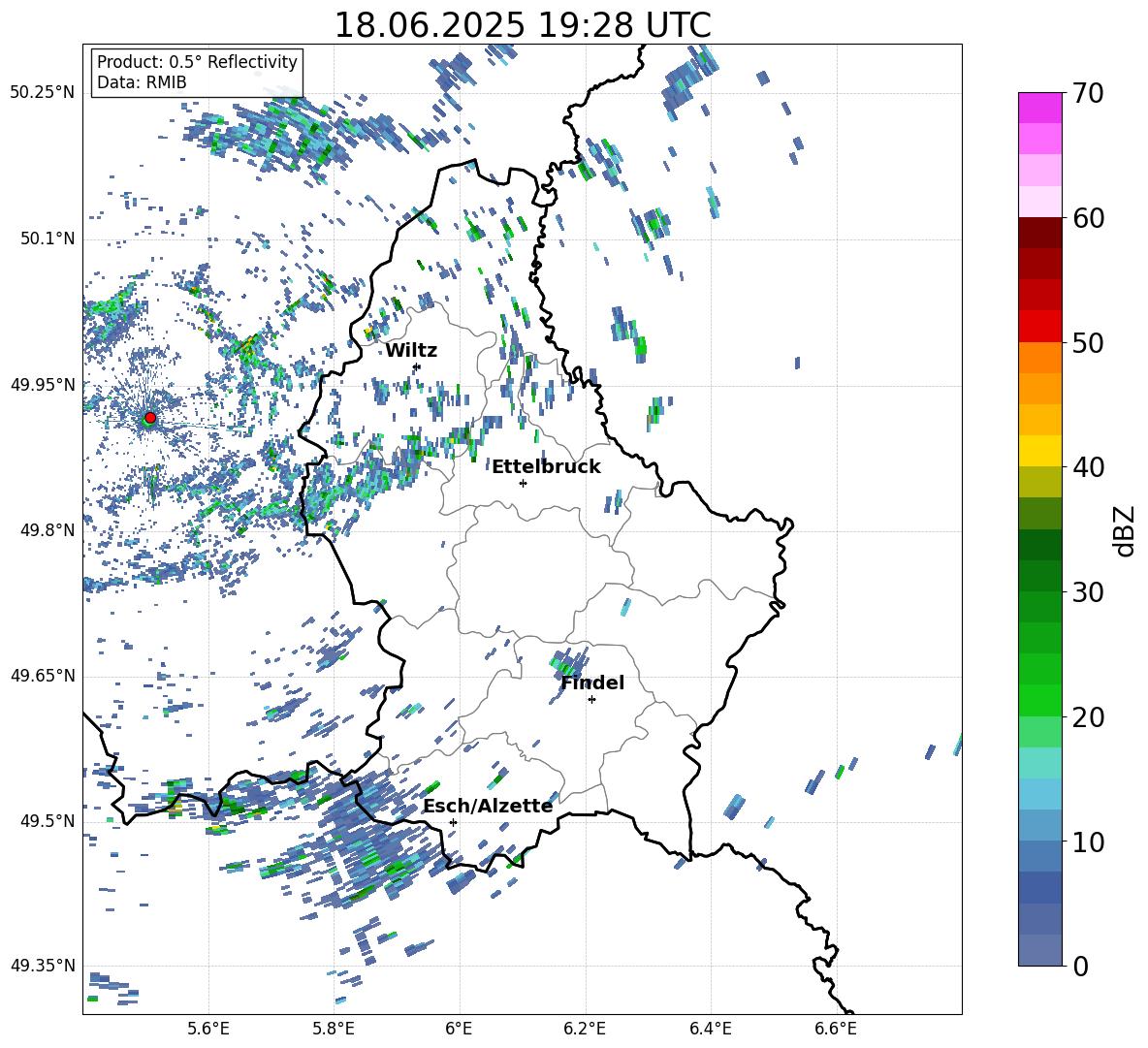The height and width of the screenshot is (1048, 1148).
Task: Click the 0 colorbar tick label
Action: click(x=1080, y=967)
